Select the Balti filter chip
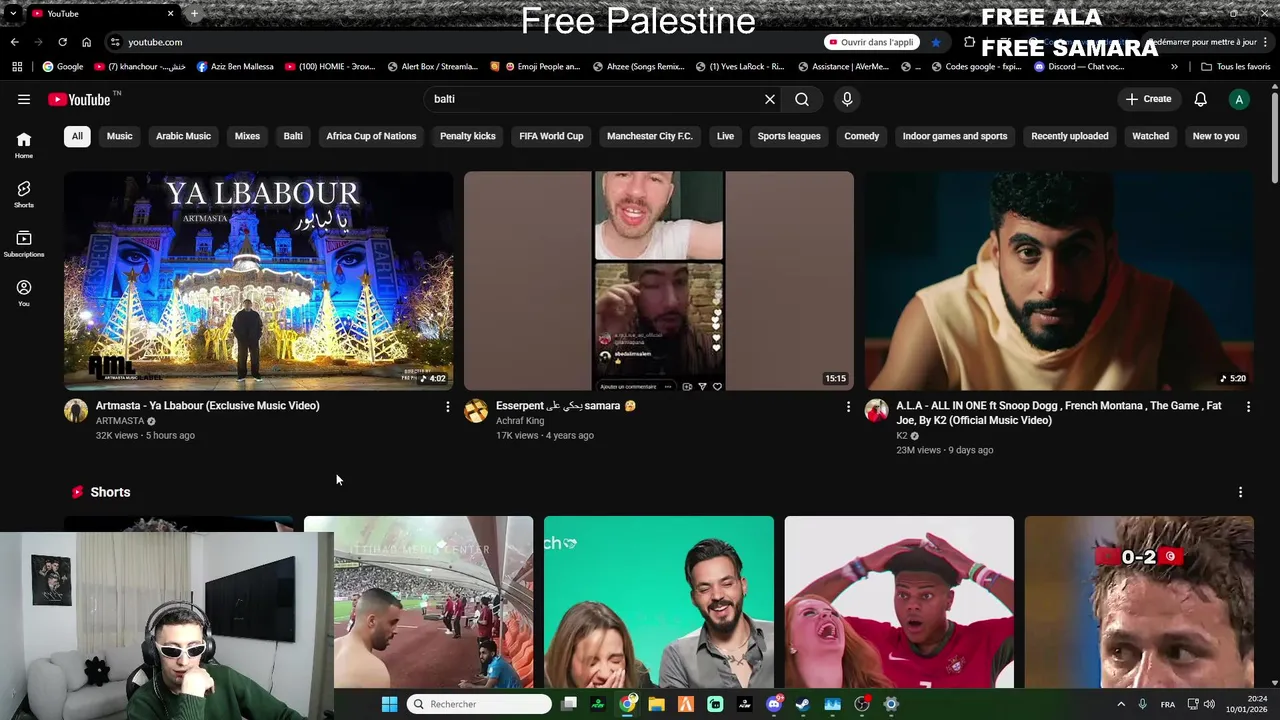The image size is (1280, 720). [x=293, y=136]
